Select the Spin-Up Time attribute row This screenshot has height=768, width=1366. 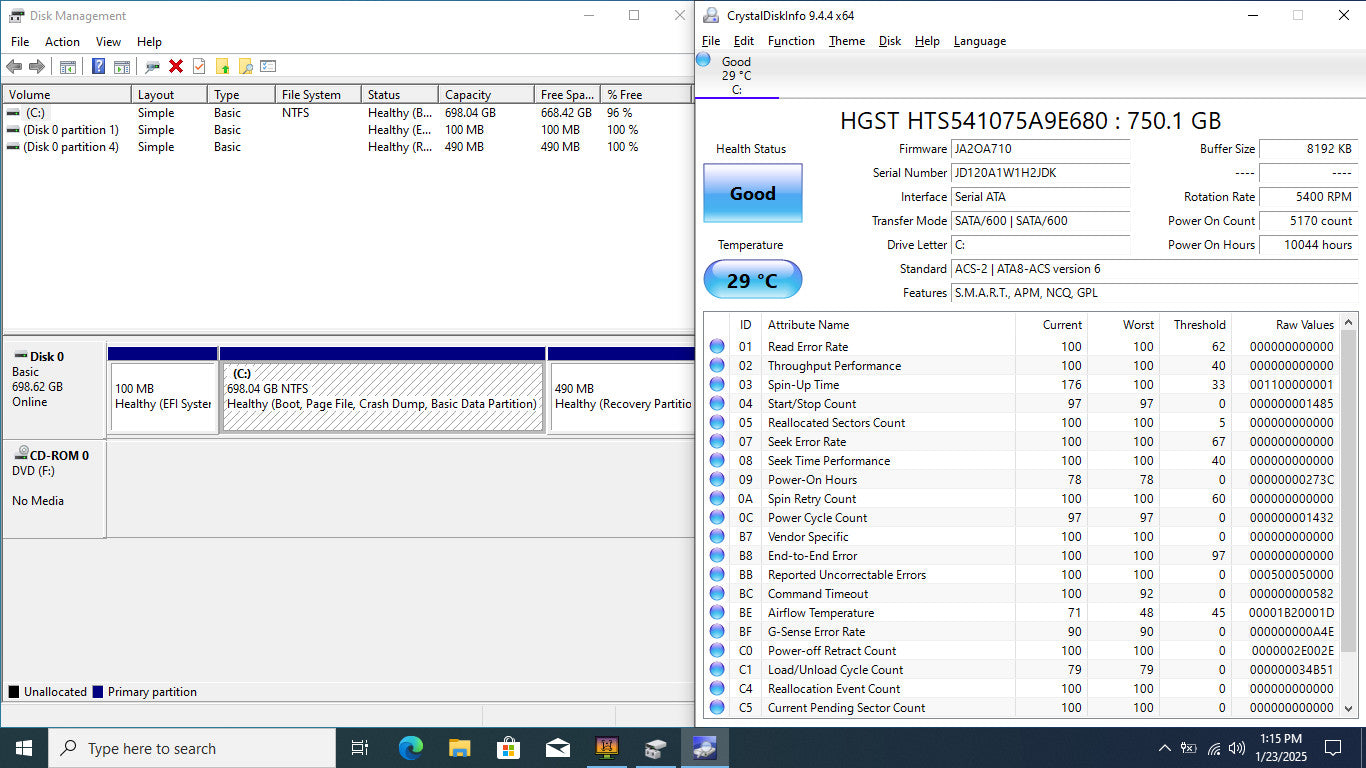click(x=1021, y=385)
